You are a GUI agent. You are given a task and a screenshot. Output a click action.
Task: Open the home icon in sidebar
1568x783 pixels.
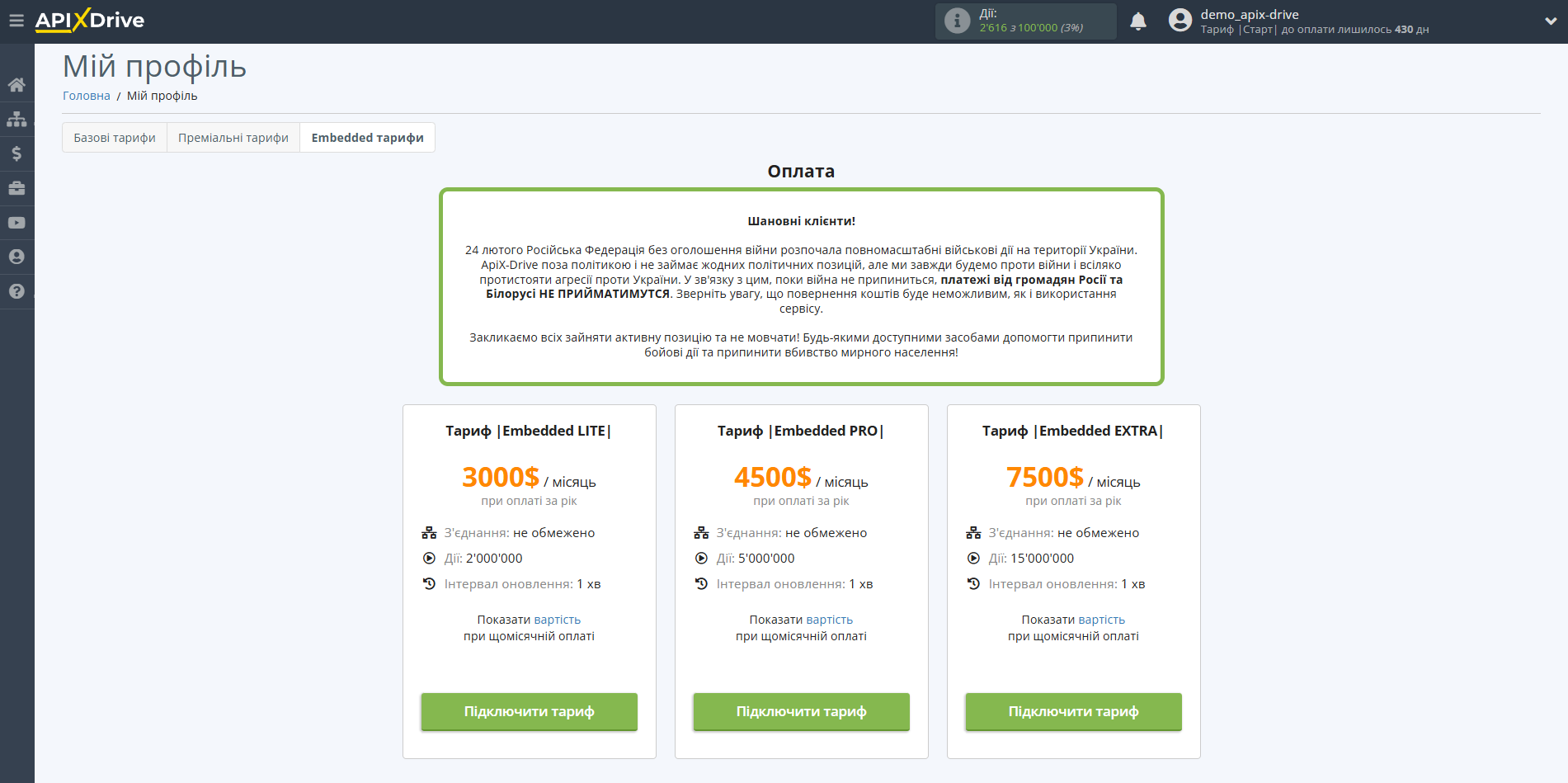click(x=16, y=85)
